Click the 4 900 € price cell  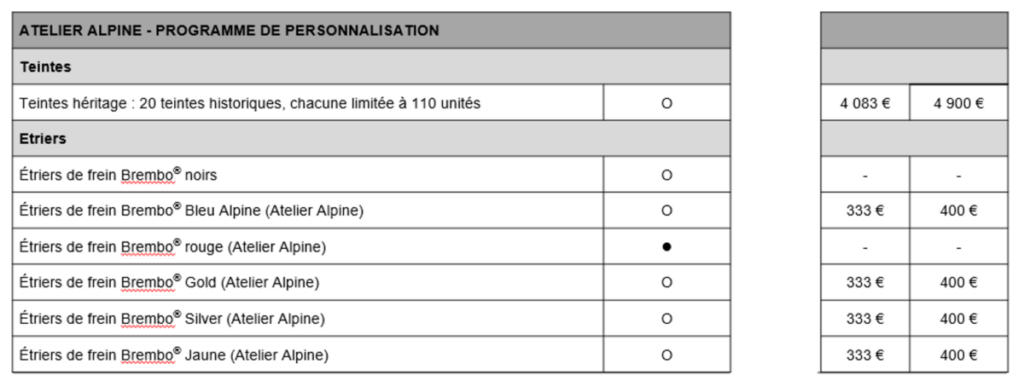pyautogui.click(x=958, y=103)
